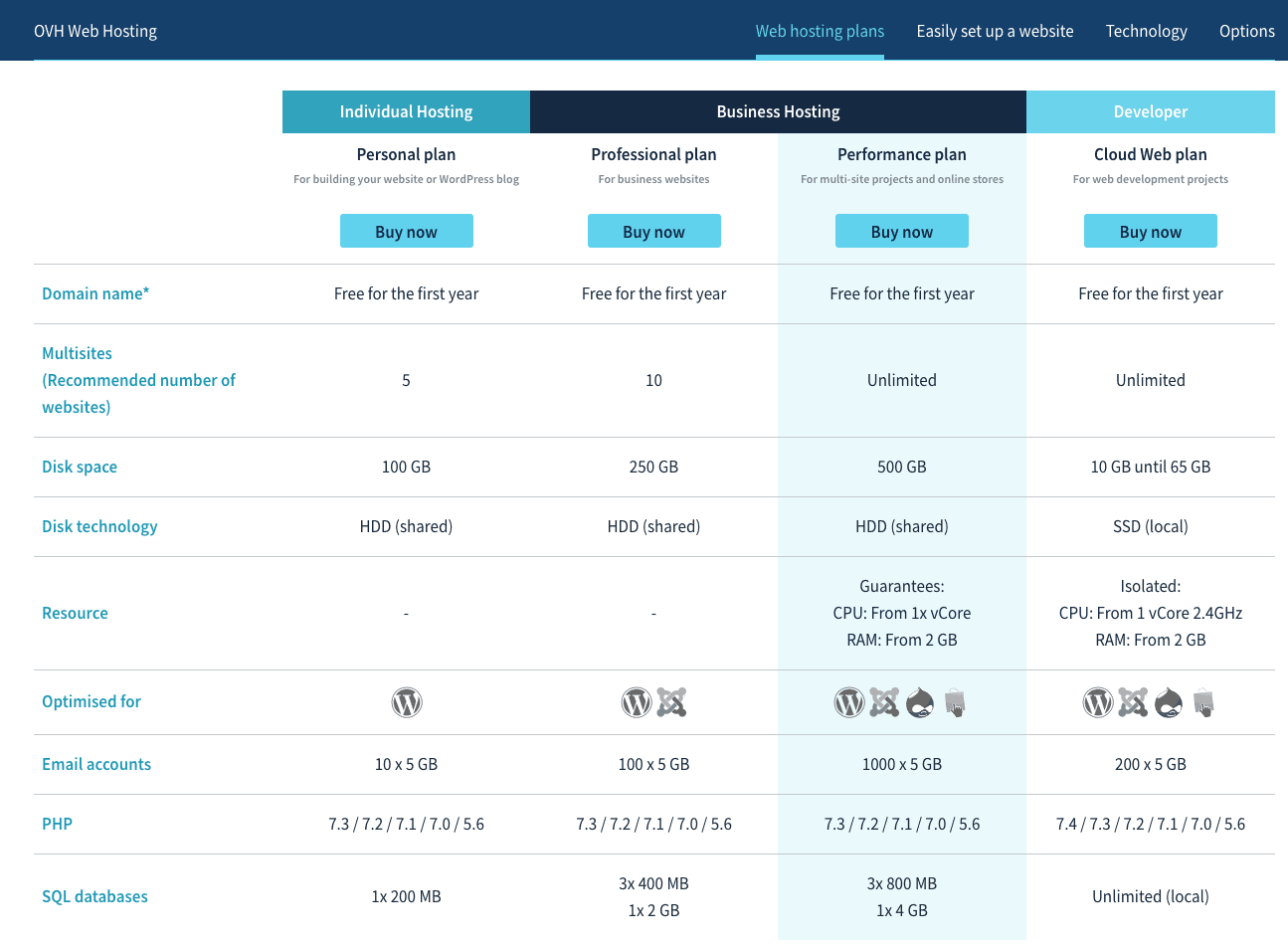Click the Drupal icon under Performance plan

[920, 702]
